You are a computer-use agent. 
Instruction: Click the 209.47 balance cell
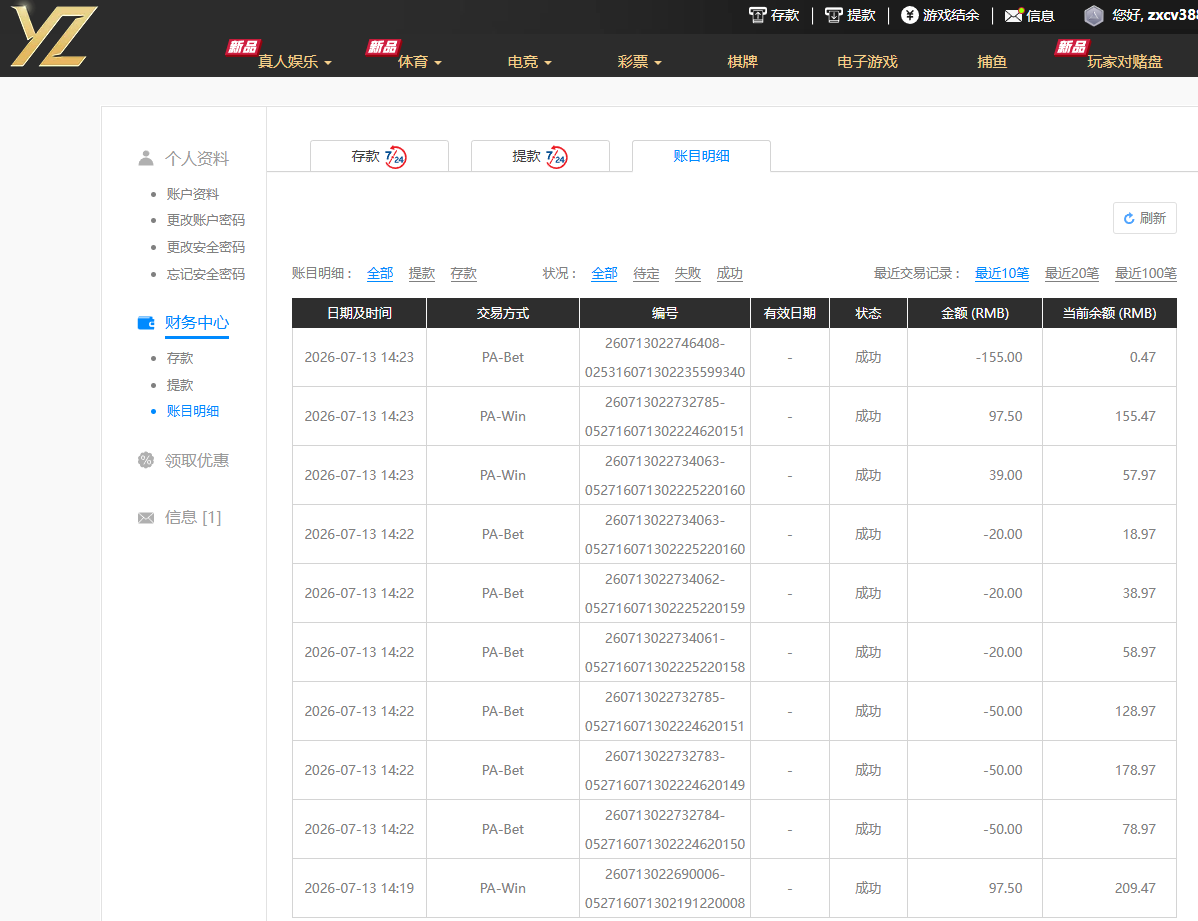[1109, 888]
